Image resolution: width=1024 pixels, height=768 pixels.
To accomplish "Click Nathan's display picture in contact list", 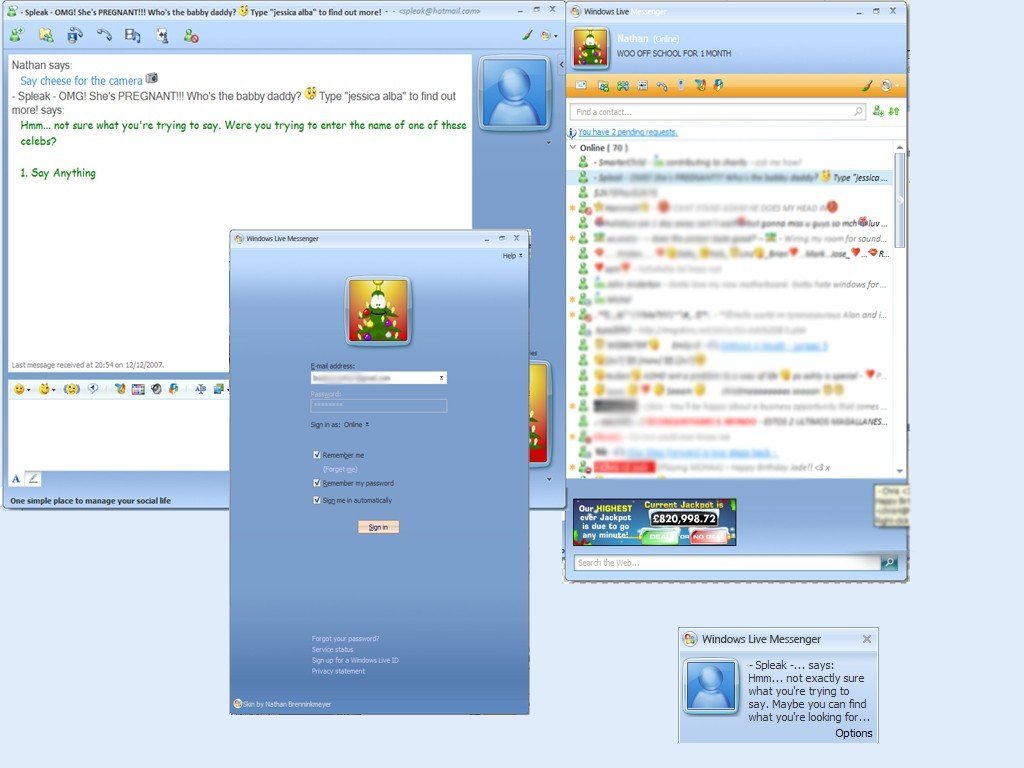I will (x=590, y=47).
